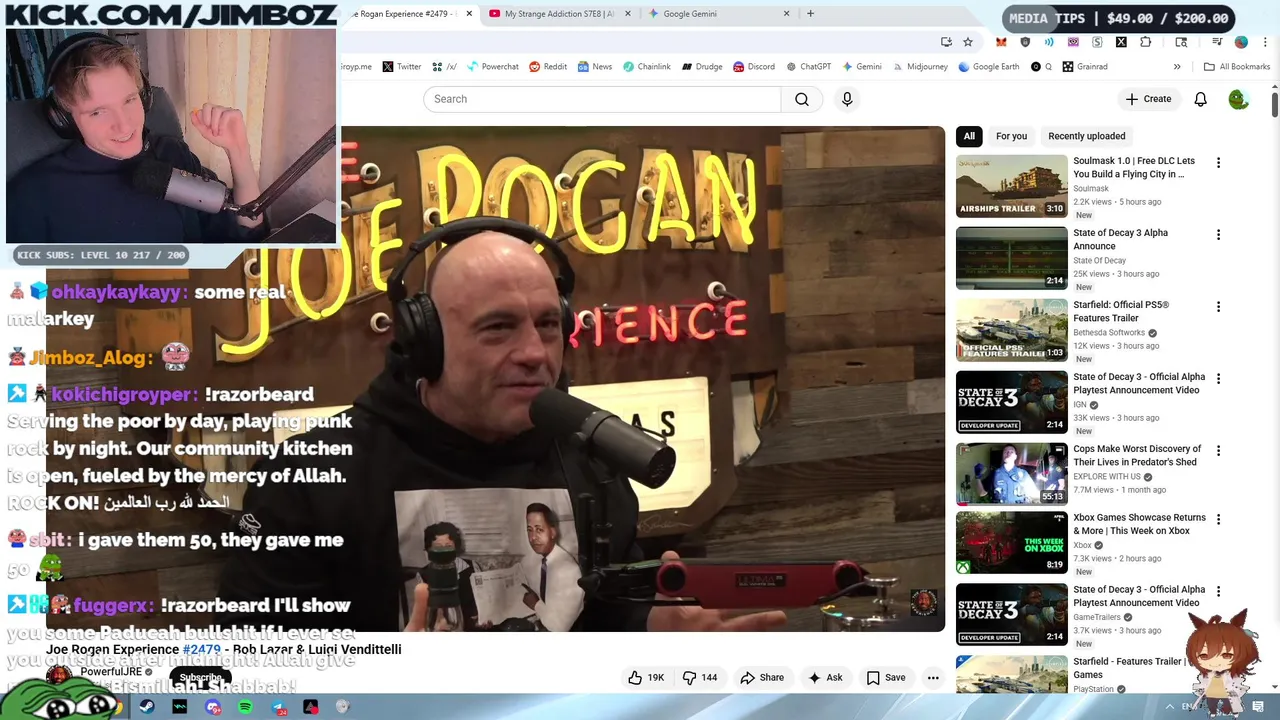This screenshot has width=1280, height=720.
Task: Click the Ask button
Action: pos(825,677)
